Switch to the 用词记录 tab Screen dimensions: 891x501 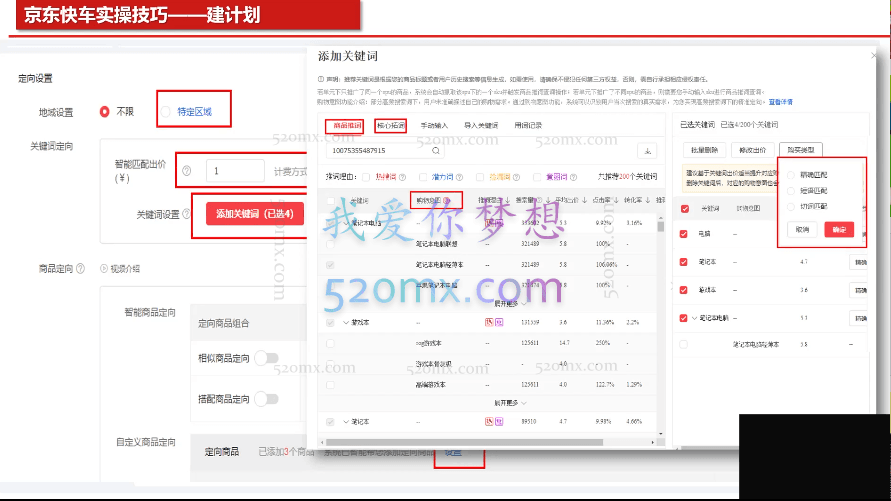528,126
